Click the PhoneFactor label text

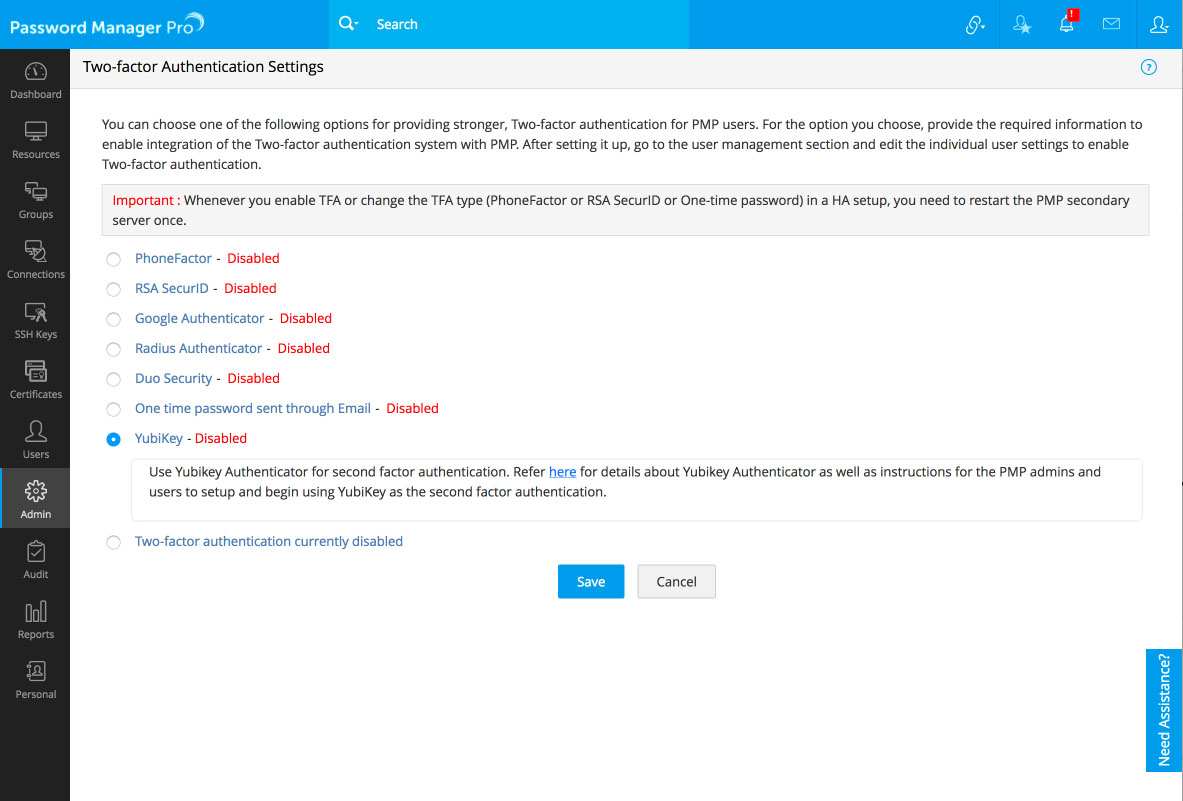[x=174, y=258]
